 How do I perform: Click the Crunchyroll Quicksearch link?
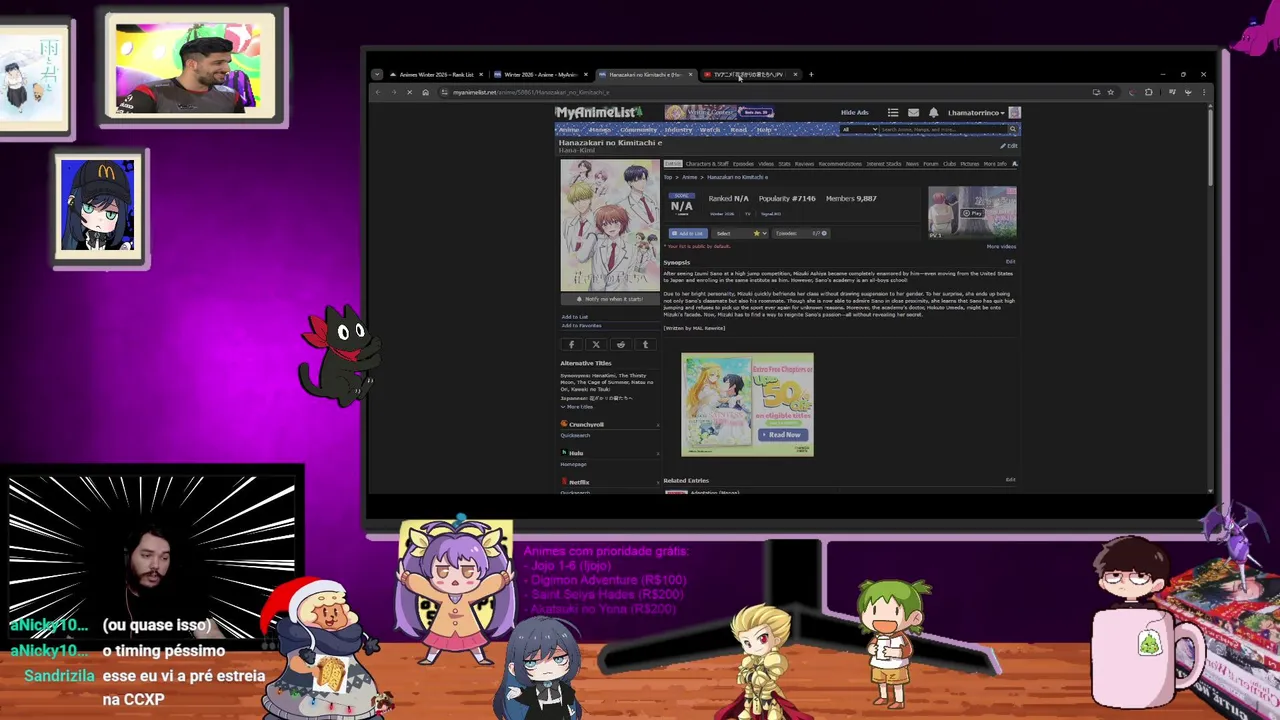click(576, 435)
